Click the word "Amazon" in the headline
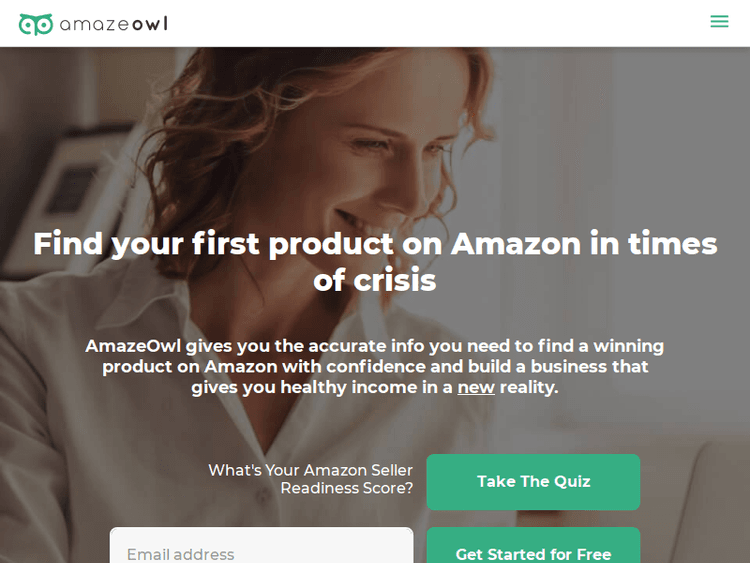The height and width of the screenshot is (563, 750). click(516, 243)
